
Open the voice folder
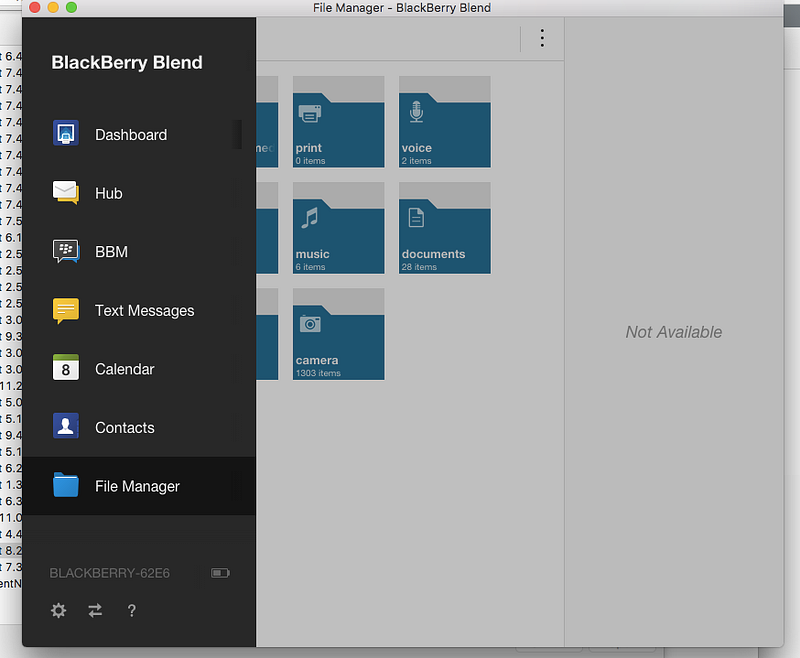click(444, 122)
